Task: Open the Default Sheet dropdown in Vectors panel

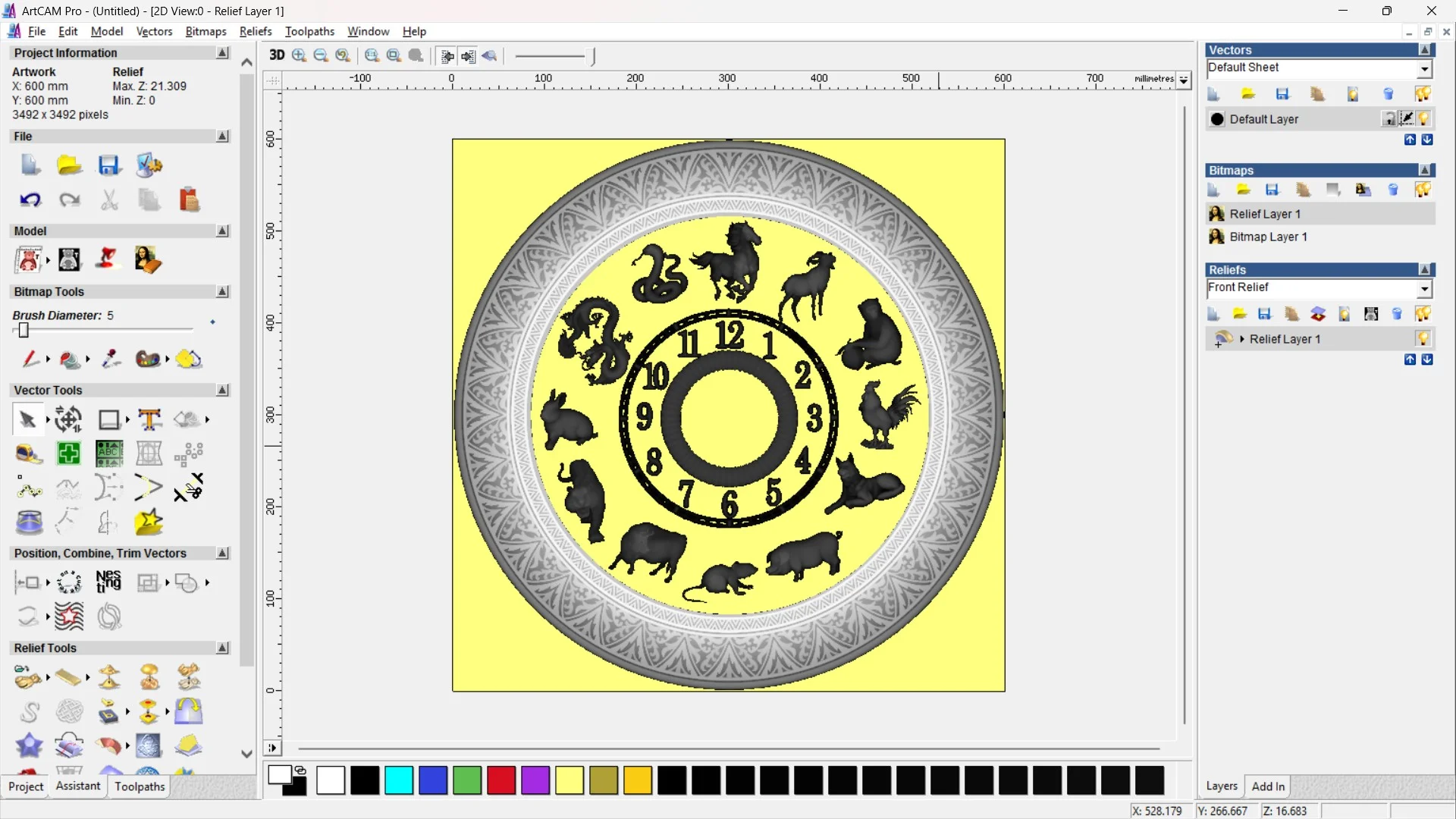Action: click(x=1425, y=68)
